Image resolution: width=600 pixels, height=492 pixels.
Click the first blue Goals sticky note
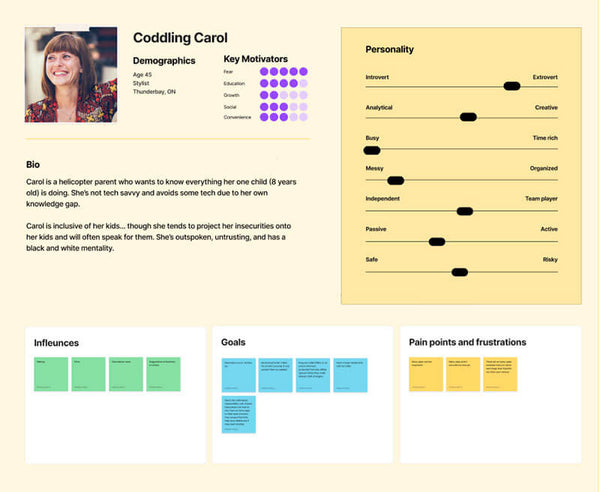click(x=238, y=373)
